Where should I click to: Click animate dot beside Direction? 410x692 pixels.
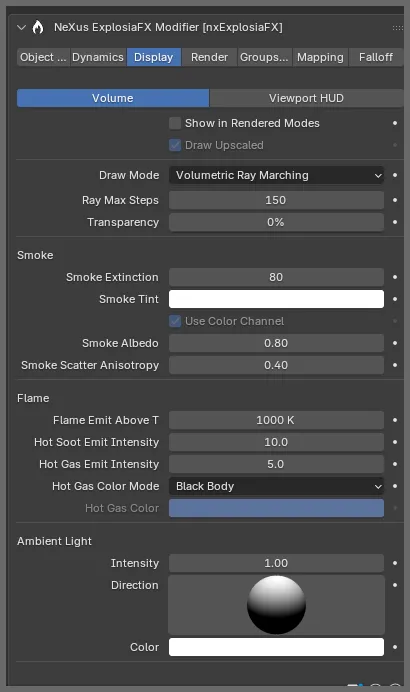click(x=395, y=585)
